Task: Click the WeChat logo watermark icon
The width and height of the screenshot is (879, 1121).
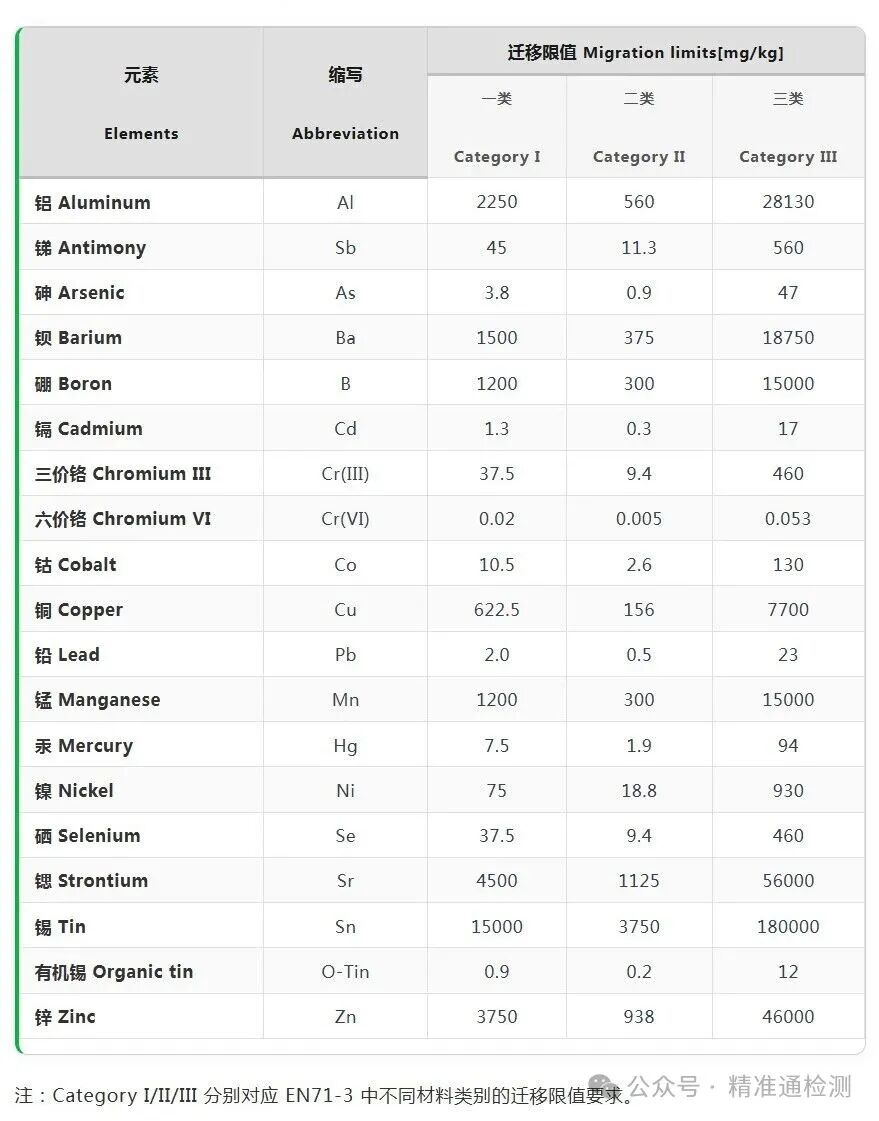Action: 604,1087
